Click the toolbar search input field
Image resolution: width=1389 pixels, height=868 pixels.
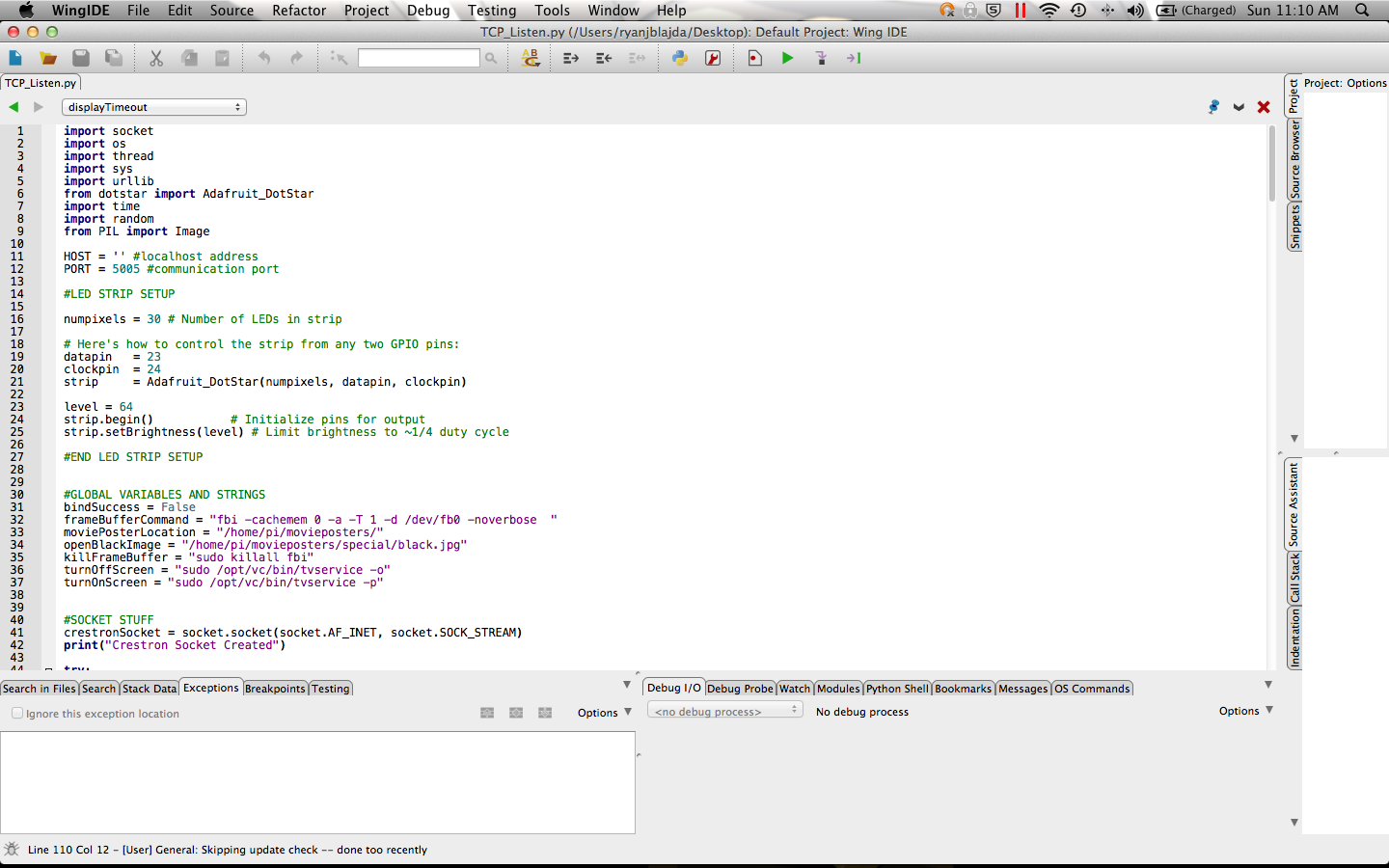pos(419,58)
